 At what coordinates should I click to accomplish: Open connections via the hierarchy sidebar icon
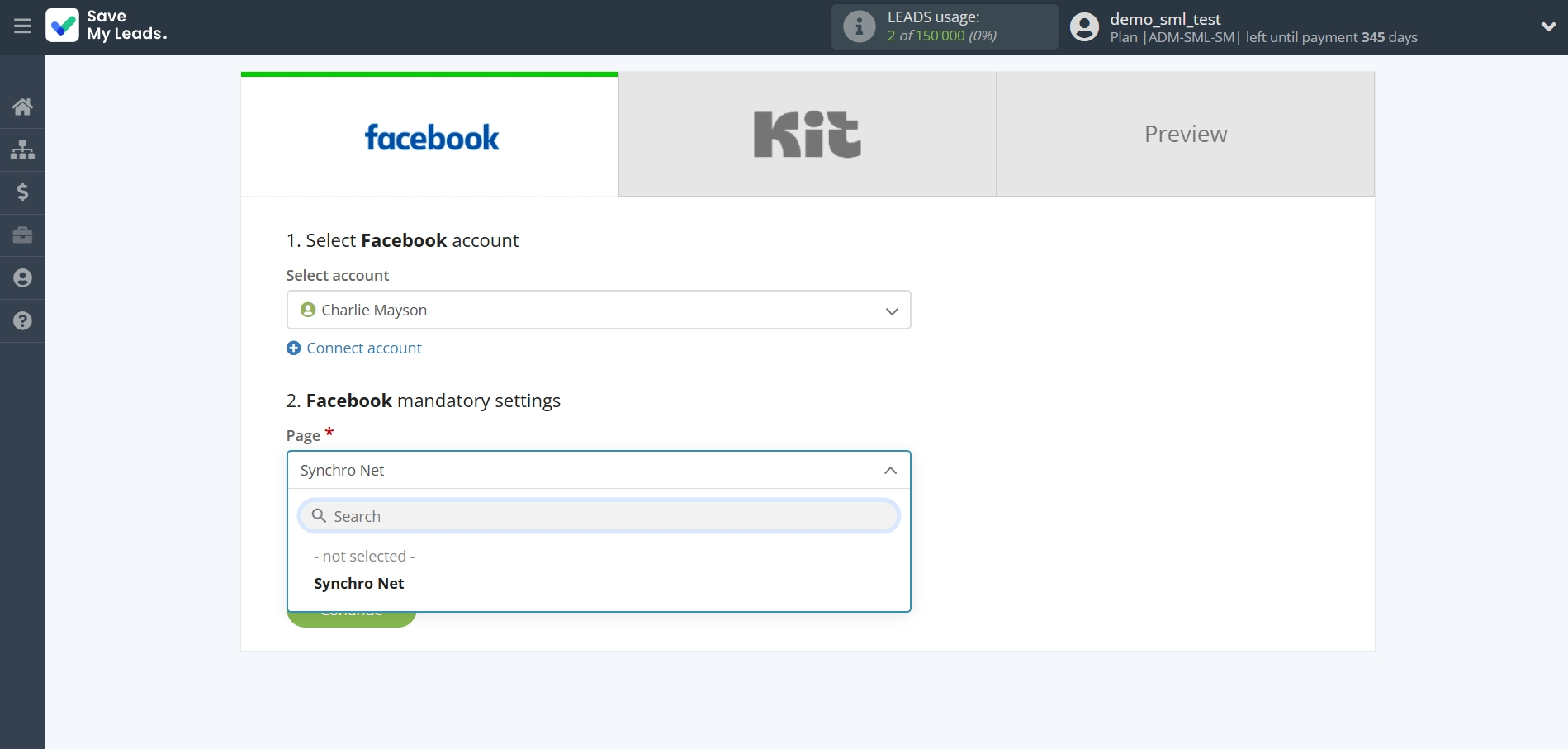pyautogui.click(x=21, y=149)
